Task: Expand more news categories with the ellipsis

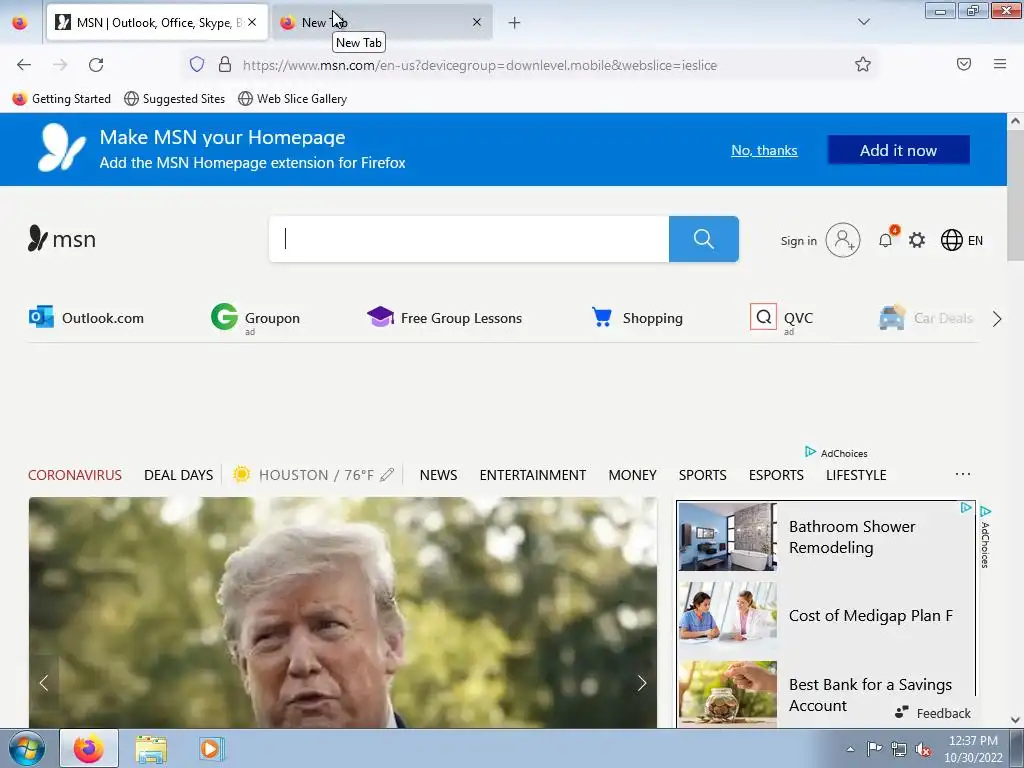Action: pyautogui.click(x=963, y=474)
